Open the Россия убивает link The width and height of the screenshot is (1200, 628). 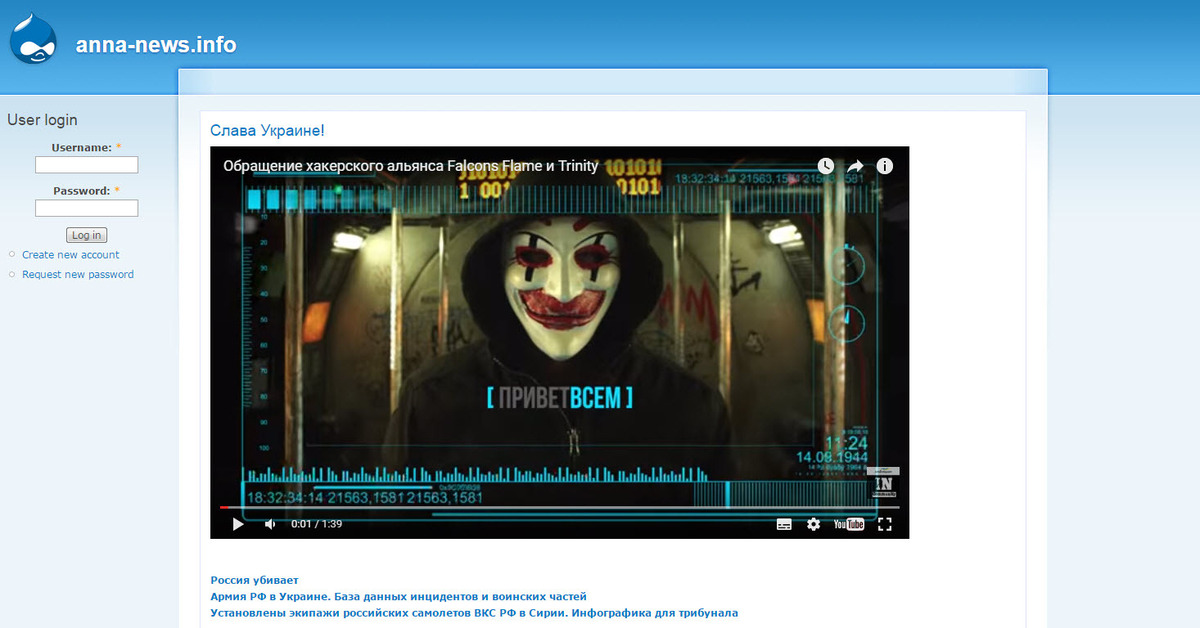point(254,580)
